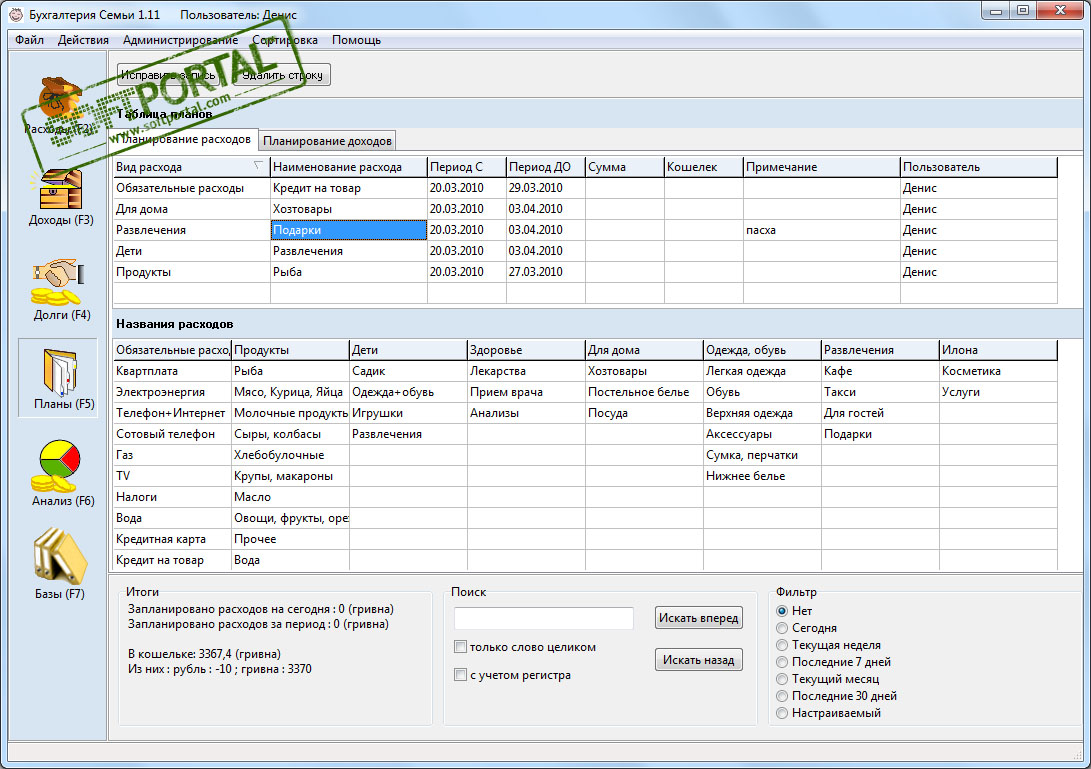Click the Период С column header

tap(467, 167)
